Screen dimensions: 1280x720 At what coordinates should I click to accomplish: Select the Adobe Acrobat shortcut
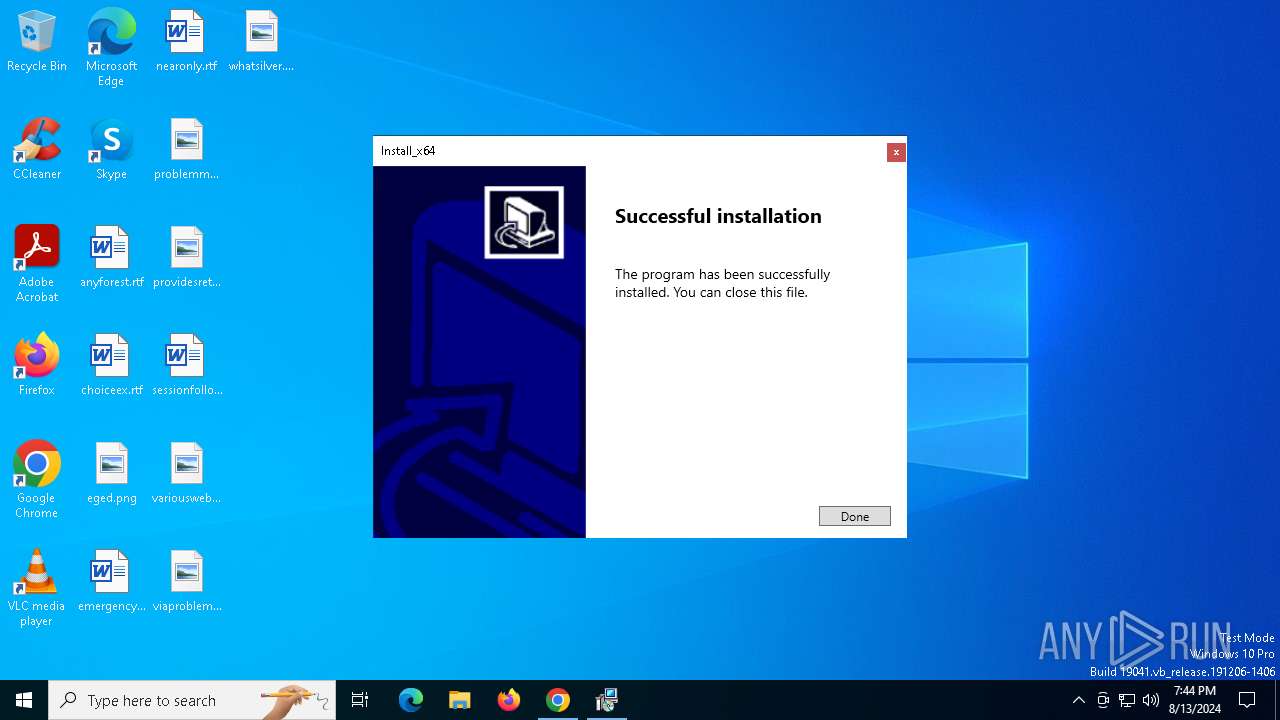tap(37, 264)
